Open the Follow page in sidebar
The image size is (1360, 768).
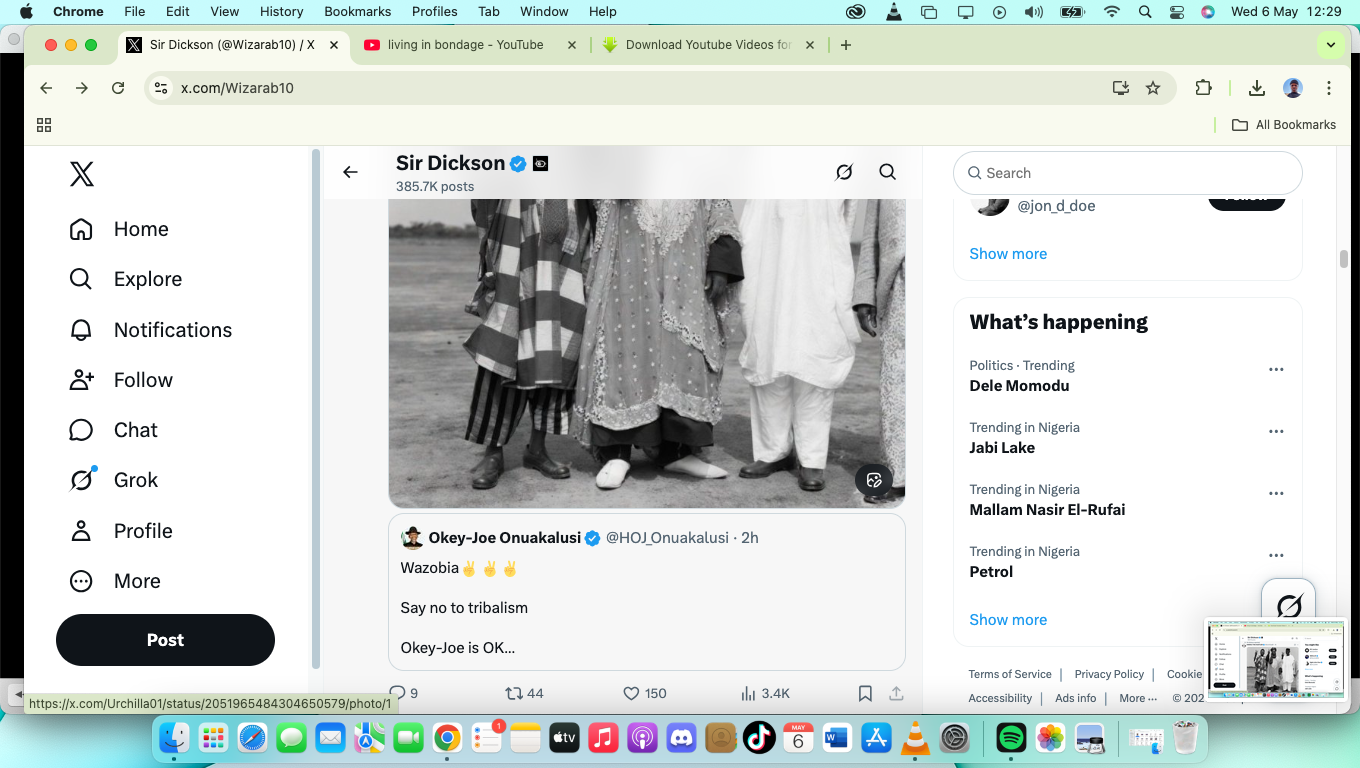click(121, 380)
